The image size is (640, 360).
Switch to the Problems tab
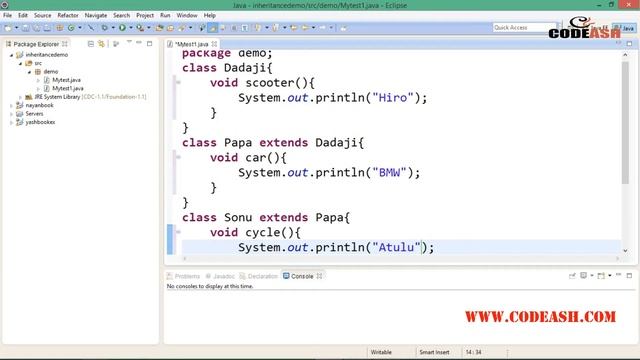[x=183, y=276]
